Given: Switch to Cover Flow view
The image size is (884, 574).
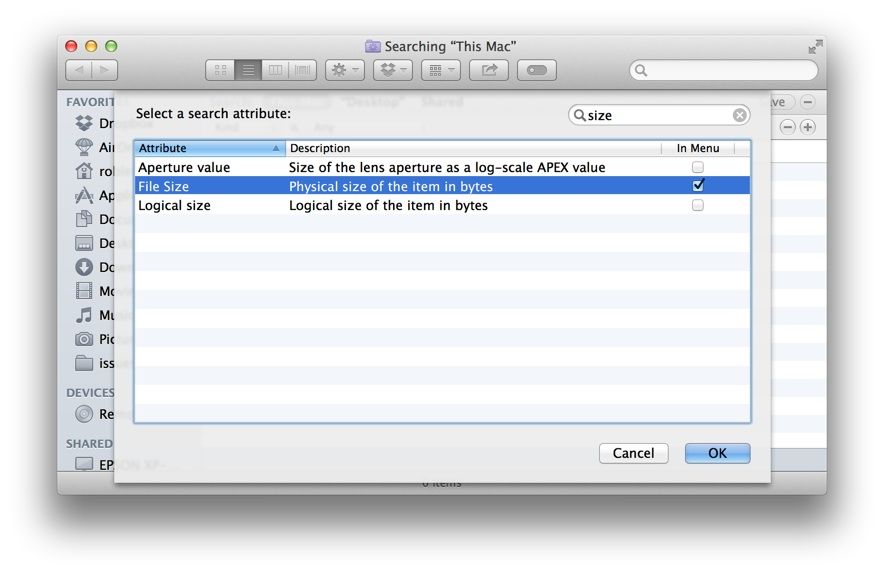Looking at the screenshot, I should [x=302, y=70].
